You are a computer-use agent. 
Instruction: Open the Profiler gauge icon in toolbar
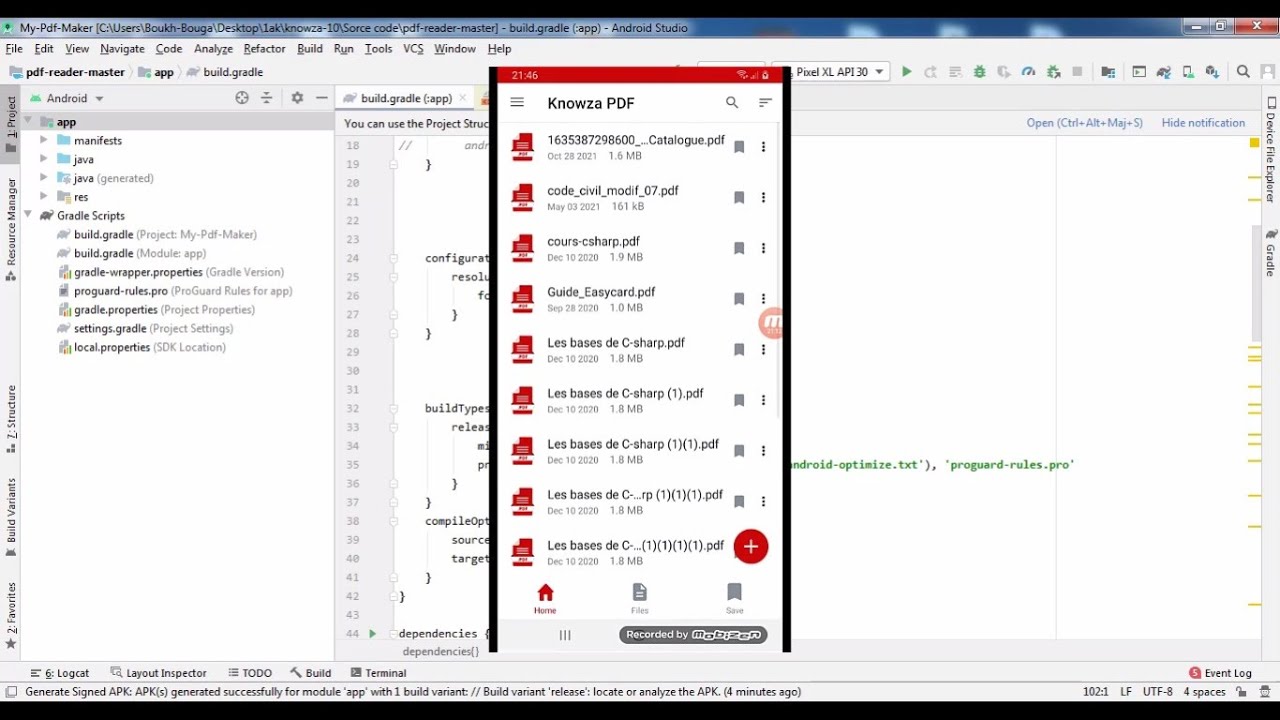click(x=1028, y=72)
